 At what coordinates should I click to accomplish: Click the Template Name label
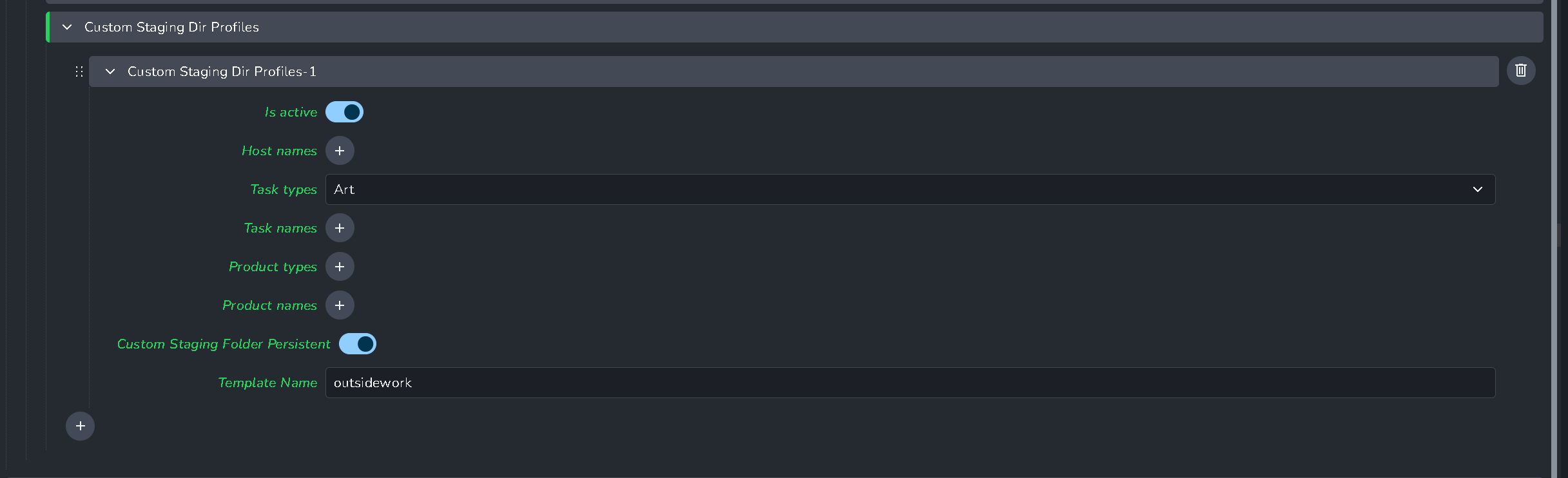click(x=267, y=383)
